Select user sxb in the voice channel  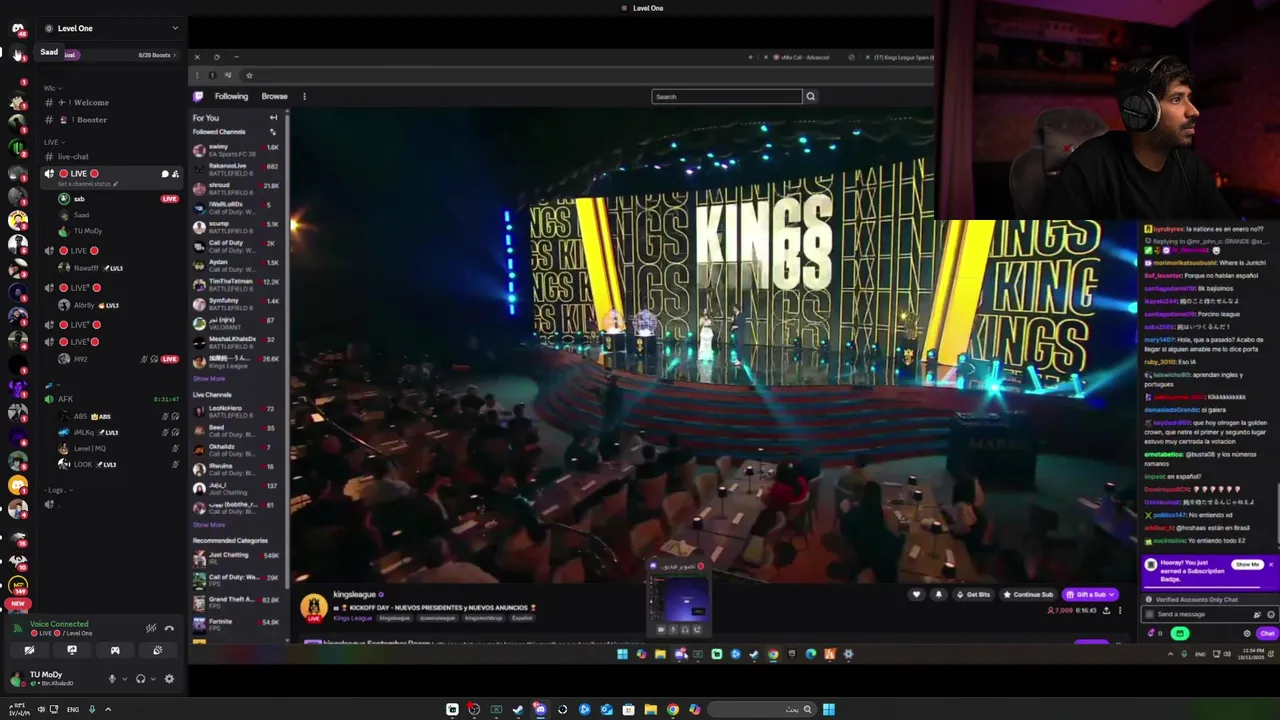[79, 199]
